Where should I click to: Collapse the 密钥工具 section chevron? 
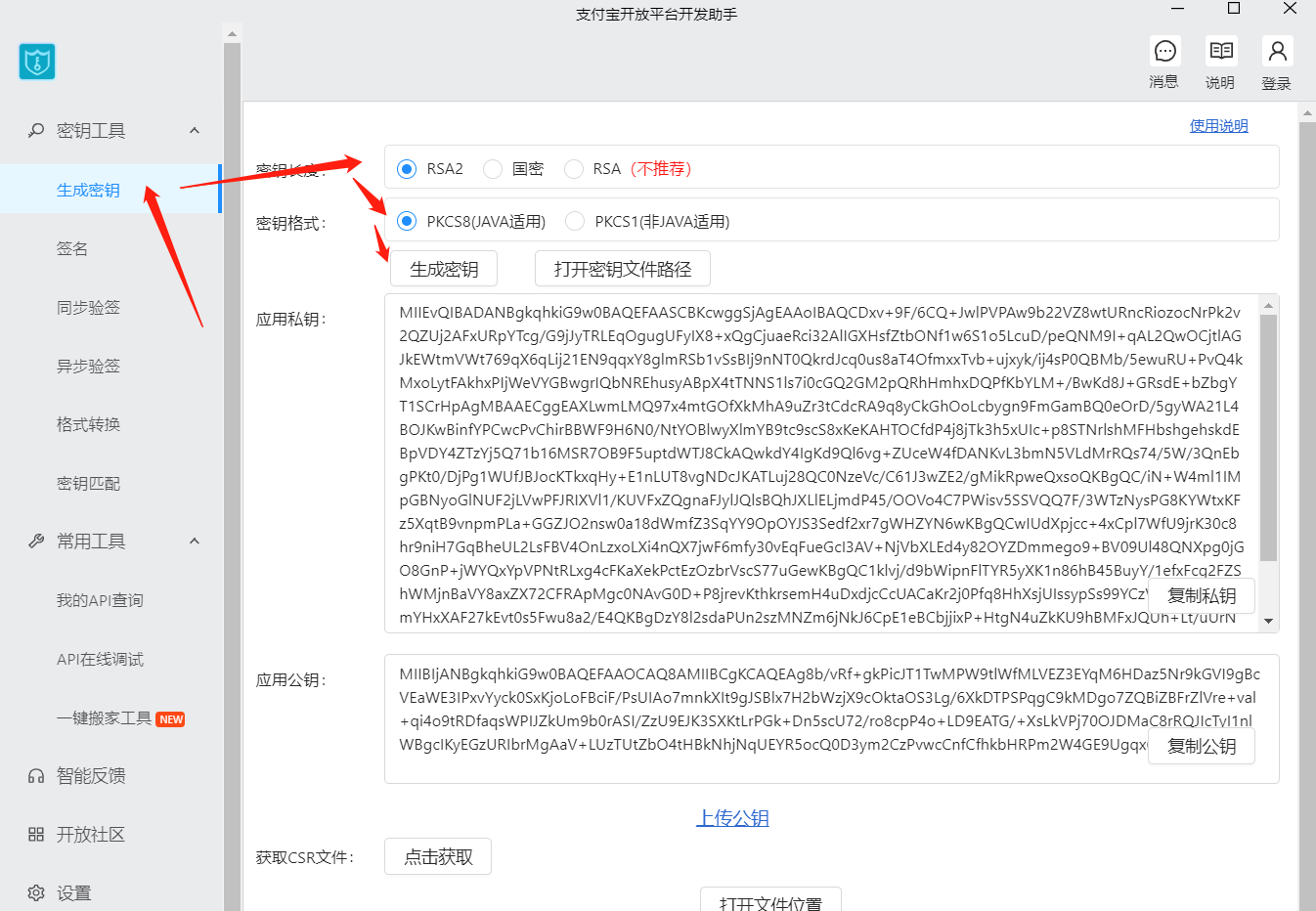coord(195,130)
